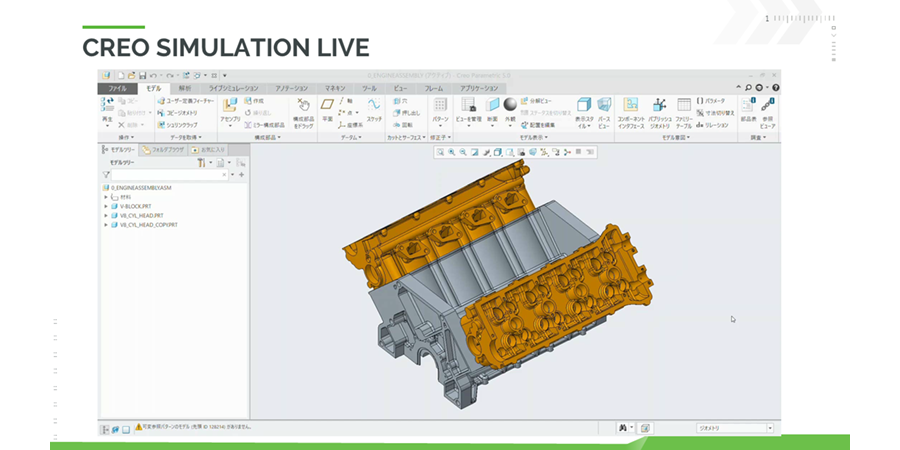900x450 pixels.
Task: Expand the V8_CYL_HEAD_COPY.PRT tree node
Action: 105,225
